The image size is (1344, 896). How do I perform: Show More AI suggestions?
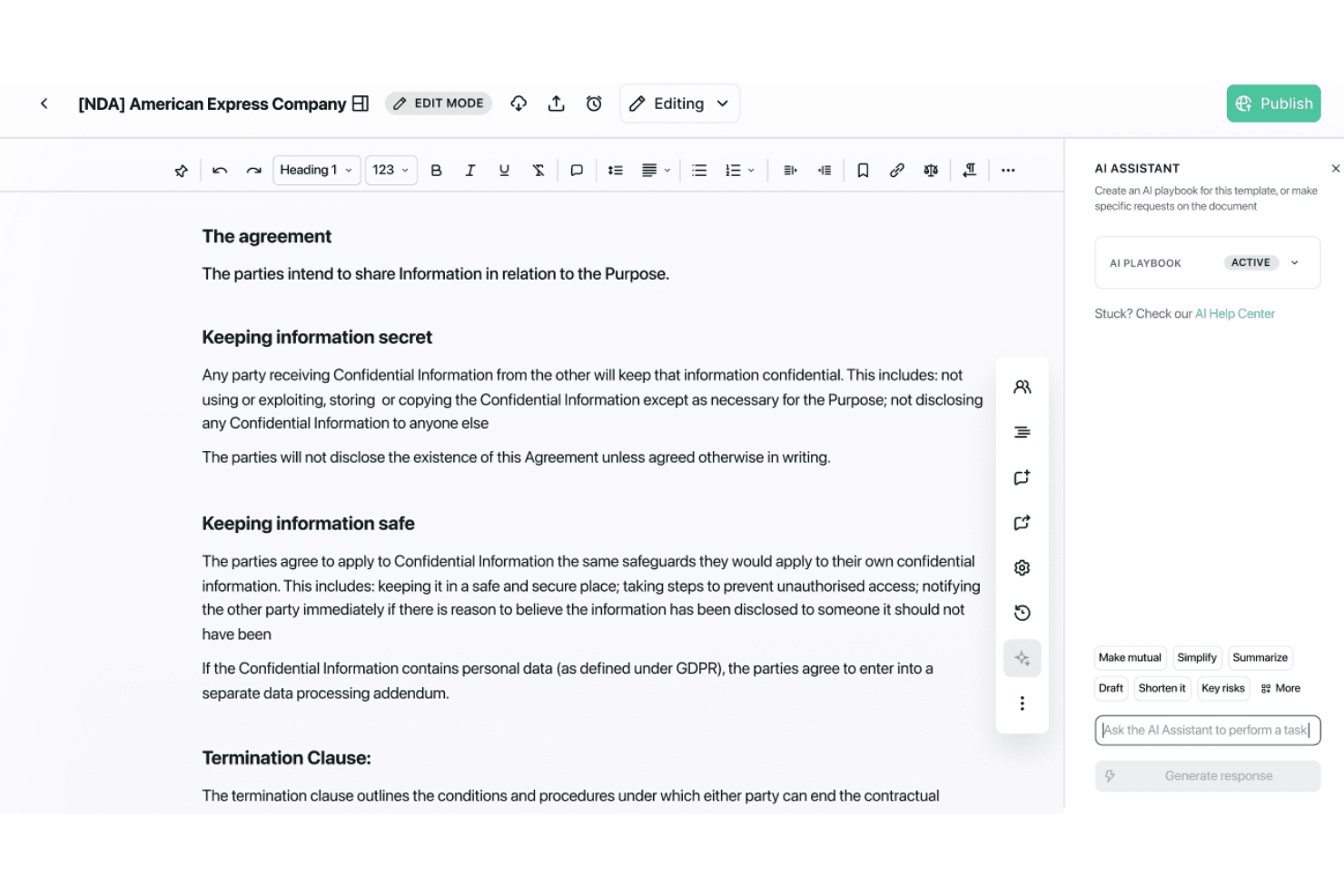[x=1280, y=688]
